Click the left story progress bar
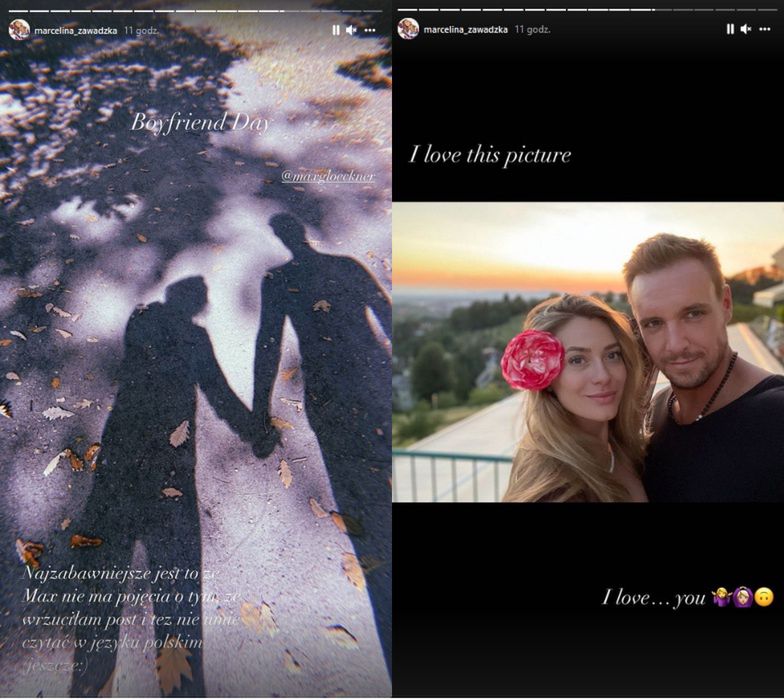This screenshot has width=784, height=700. (196, 10)
